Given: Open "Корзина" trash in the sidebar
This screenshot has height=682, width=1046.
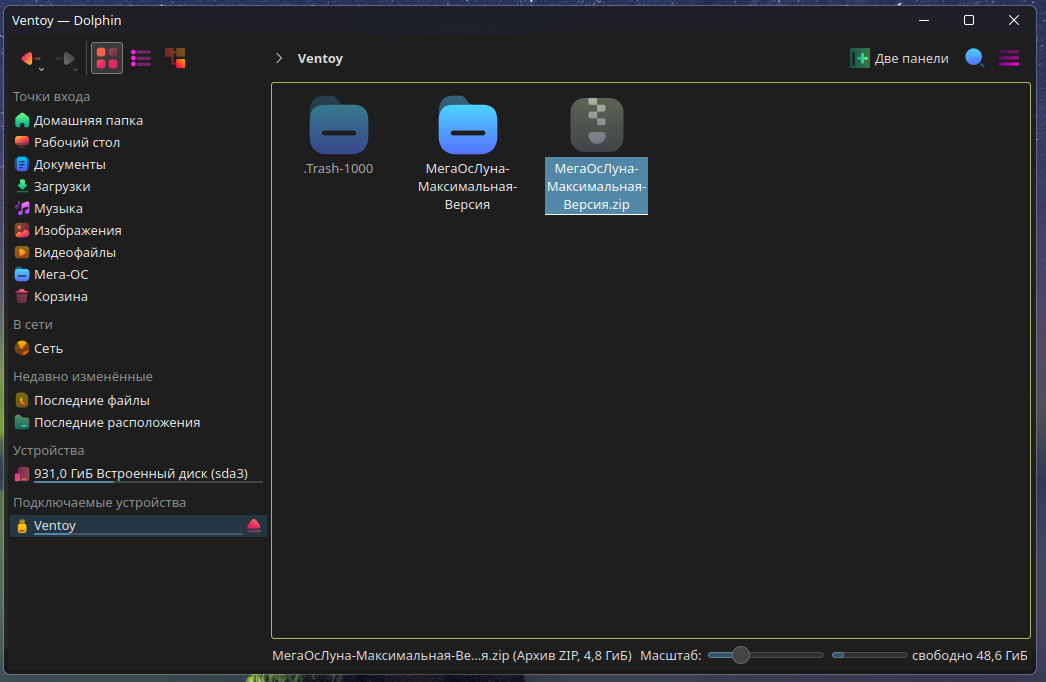Looking at the screenshot, I should [x=138, y=296].
